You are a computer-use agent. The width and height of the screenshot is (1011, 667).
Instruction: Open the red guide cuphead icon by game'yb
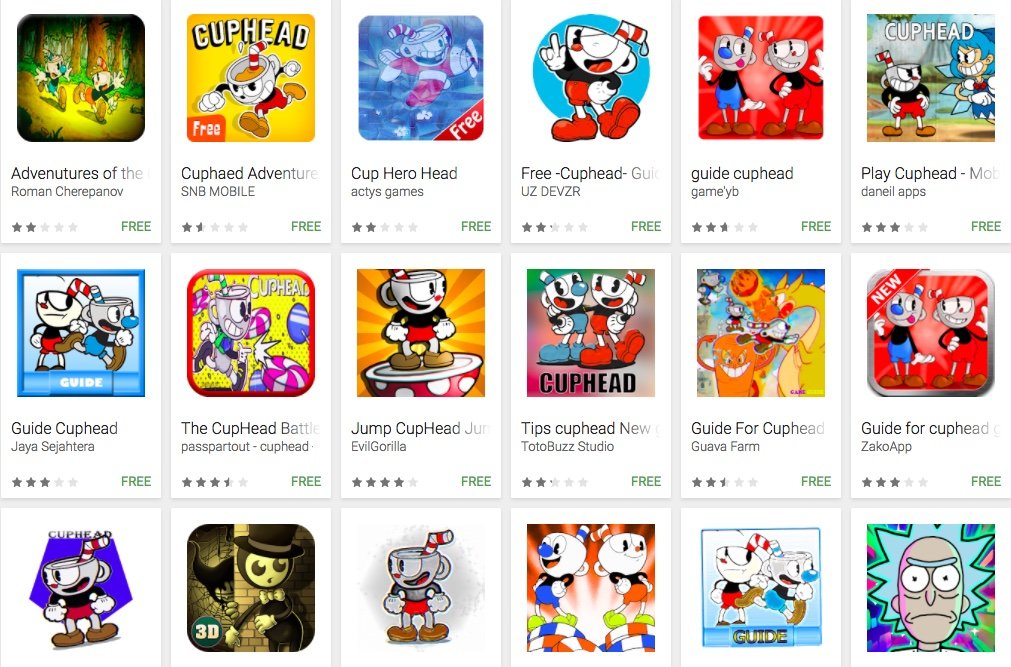click(x=761, y=78)
